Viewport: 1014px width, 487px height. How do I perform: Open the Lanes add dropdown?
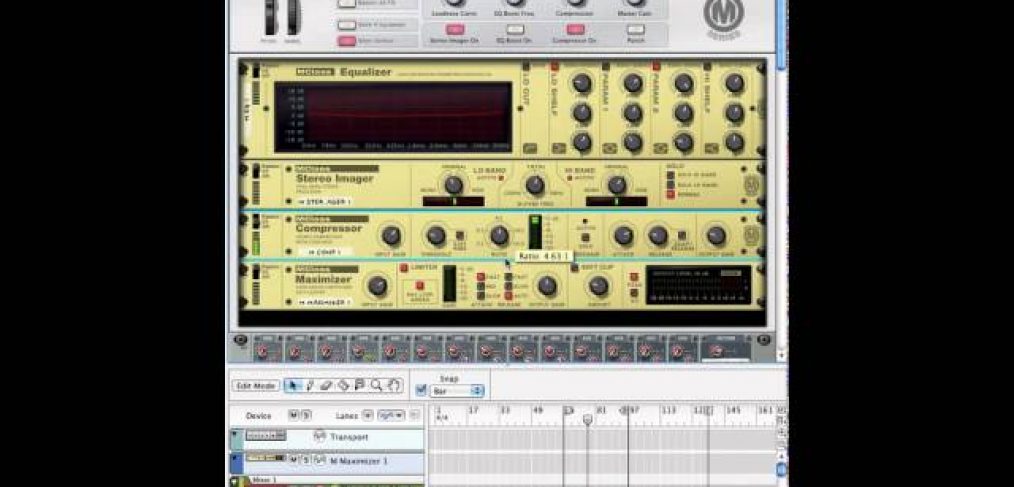pyautogui.click(x=367, y=415)
